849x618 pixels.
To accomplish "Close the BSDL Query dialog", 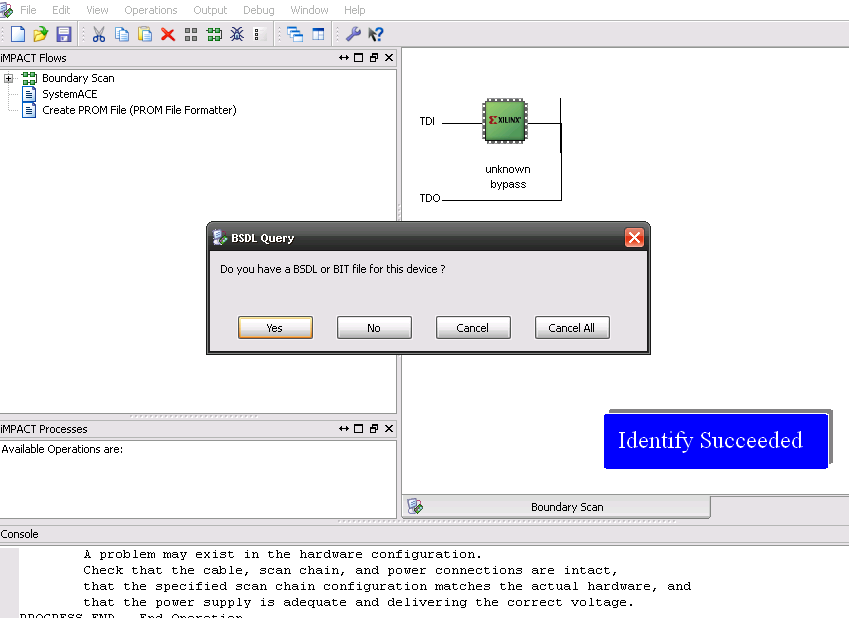I will point(635,237).
